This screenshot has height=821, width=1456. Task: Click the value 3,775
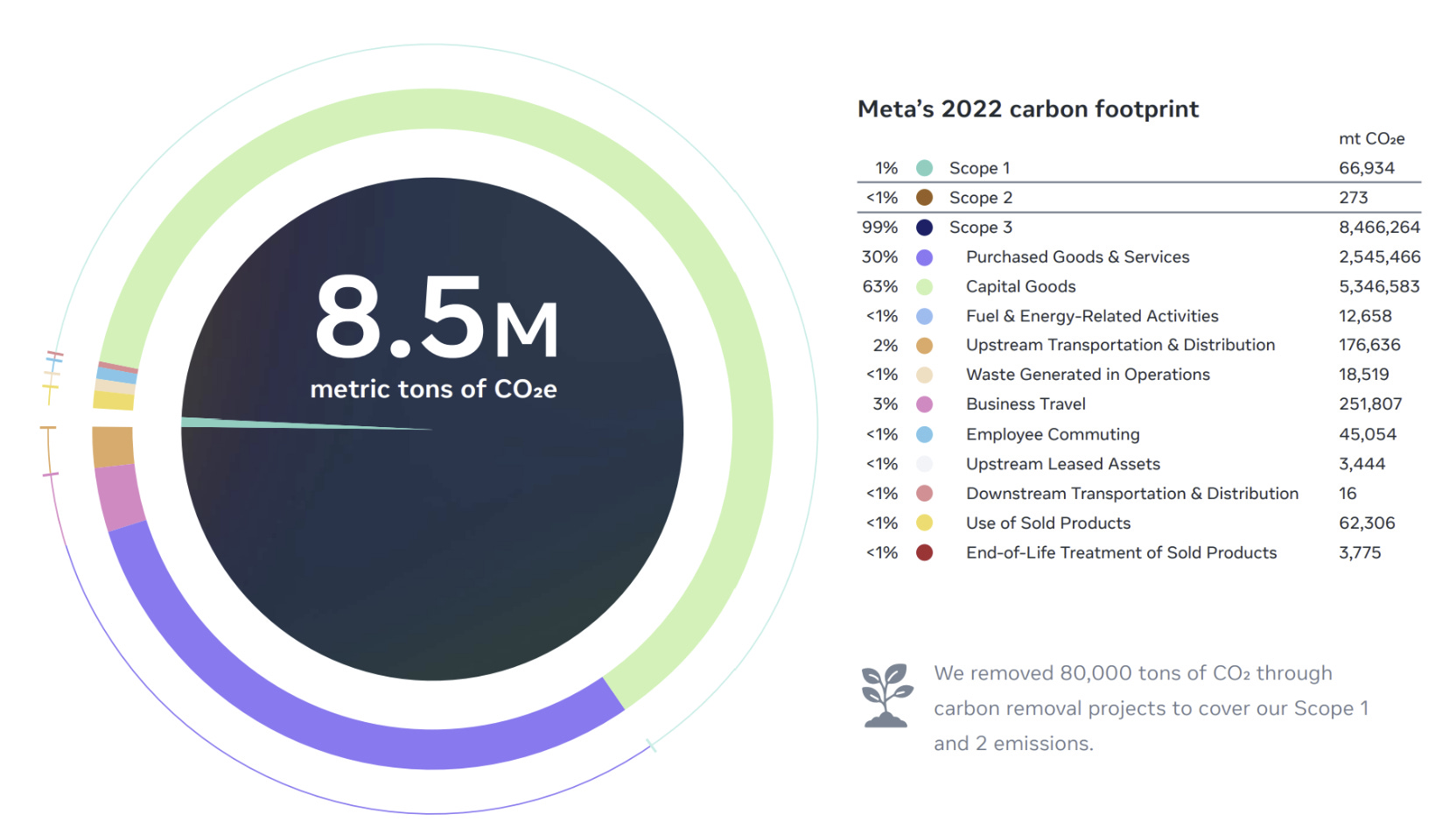click(x=1360, y=553)
